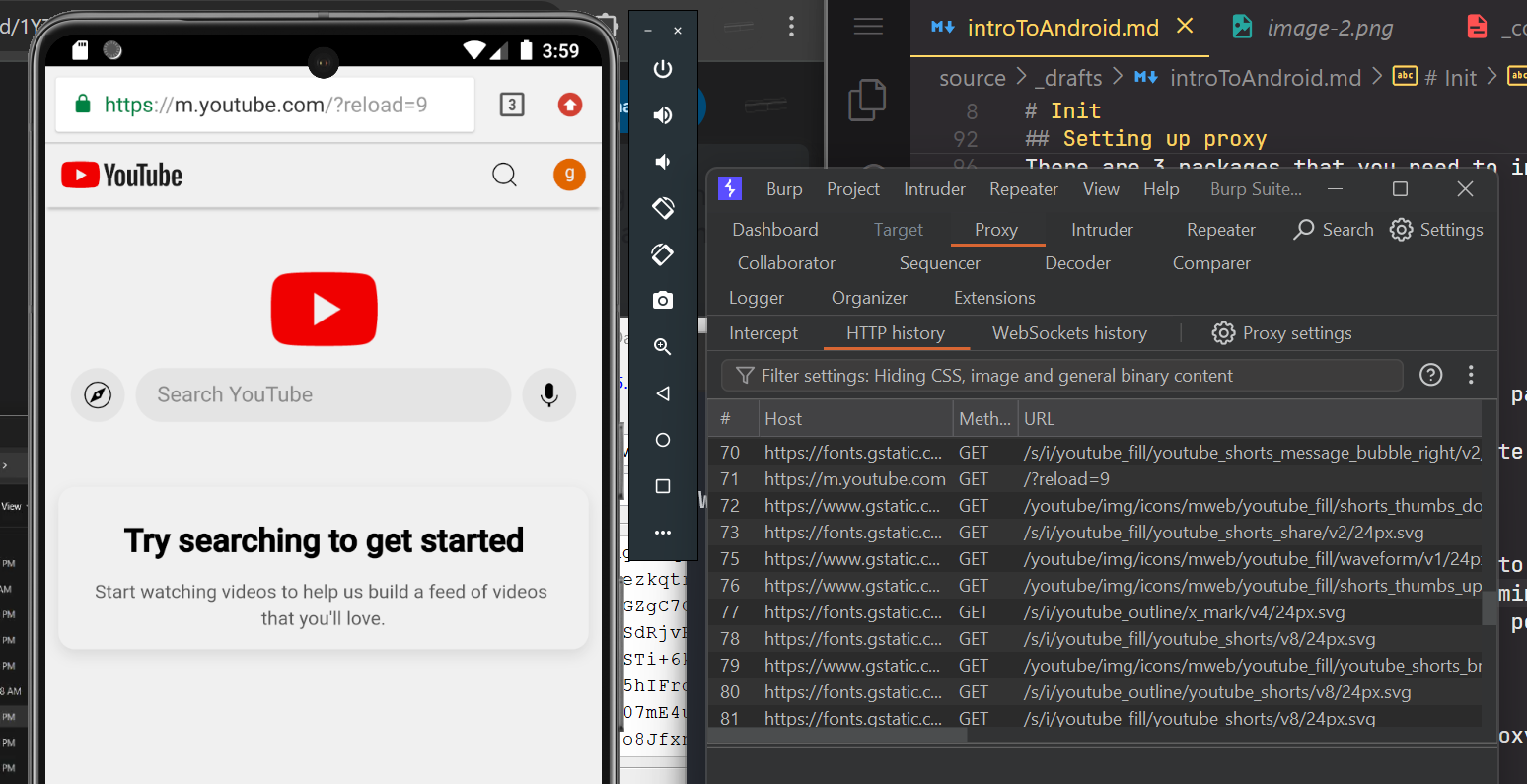The height and width of the screenshot is (784, 1527).
Task: Tap emulator Overview square button
Action: point(663,486)
